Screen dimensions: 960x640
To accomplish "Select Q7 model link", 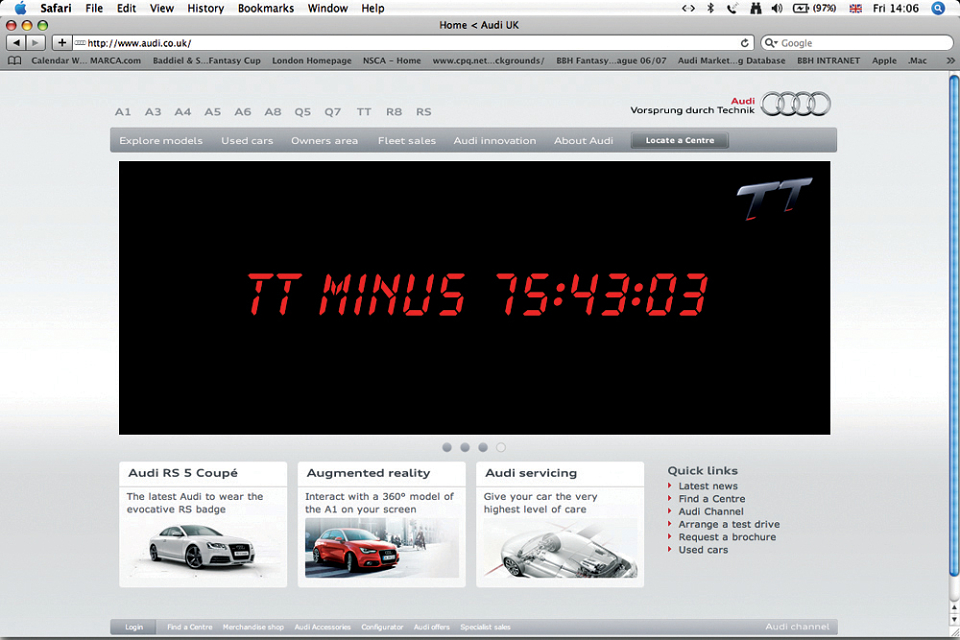I will [332, 111].
